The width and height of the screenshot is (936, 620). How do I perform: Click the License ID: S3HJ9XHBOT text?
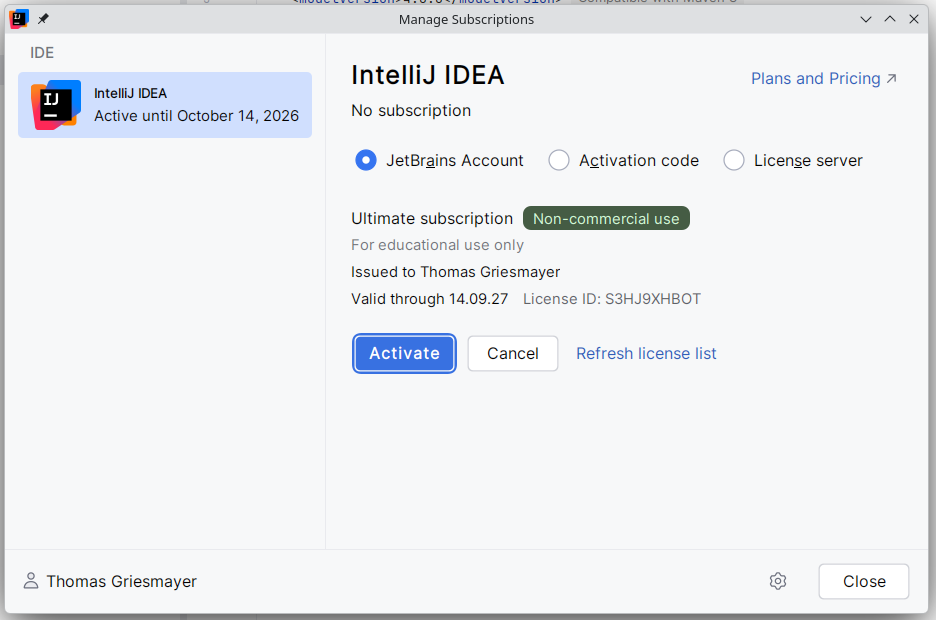[612, 299]
